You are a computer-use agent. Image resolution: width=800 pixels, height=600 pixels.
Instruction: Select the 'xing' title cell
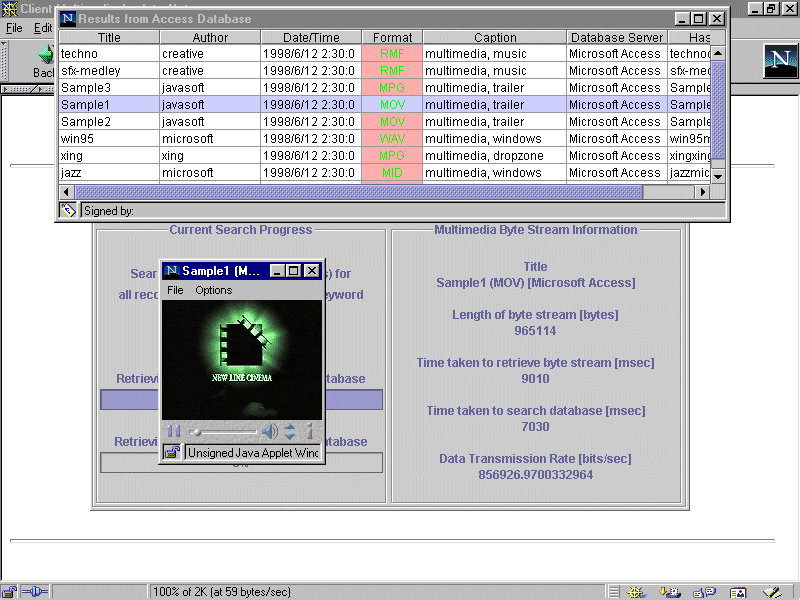(x=109, y=155)
